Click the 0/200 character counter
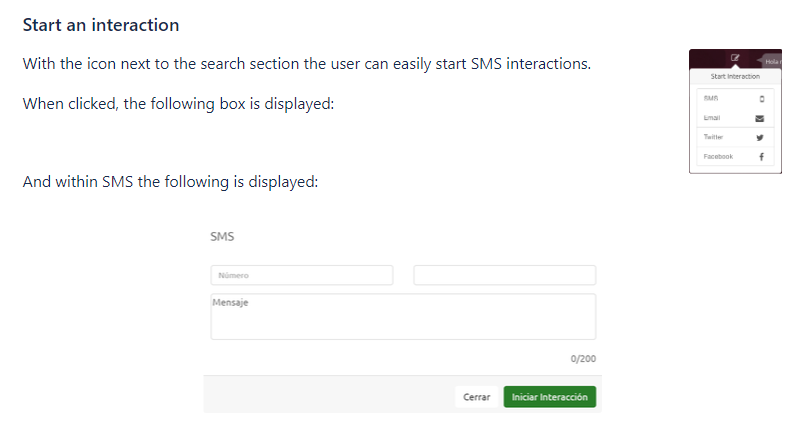The width and height of the screenshot is (804, 432). coord(583,358)
